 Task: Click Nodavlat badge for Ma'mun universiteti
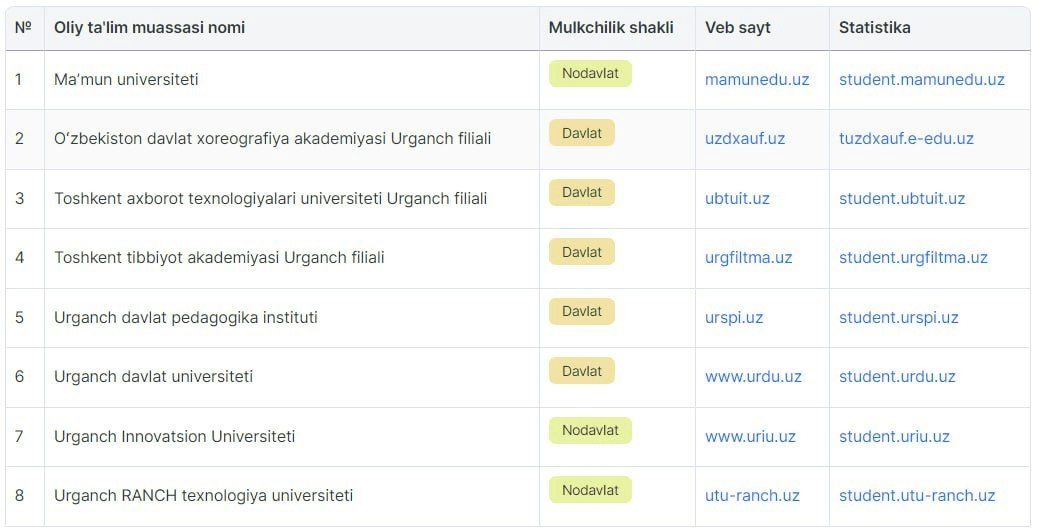590,73
